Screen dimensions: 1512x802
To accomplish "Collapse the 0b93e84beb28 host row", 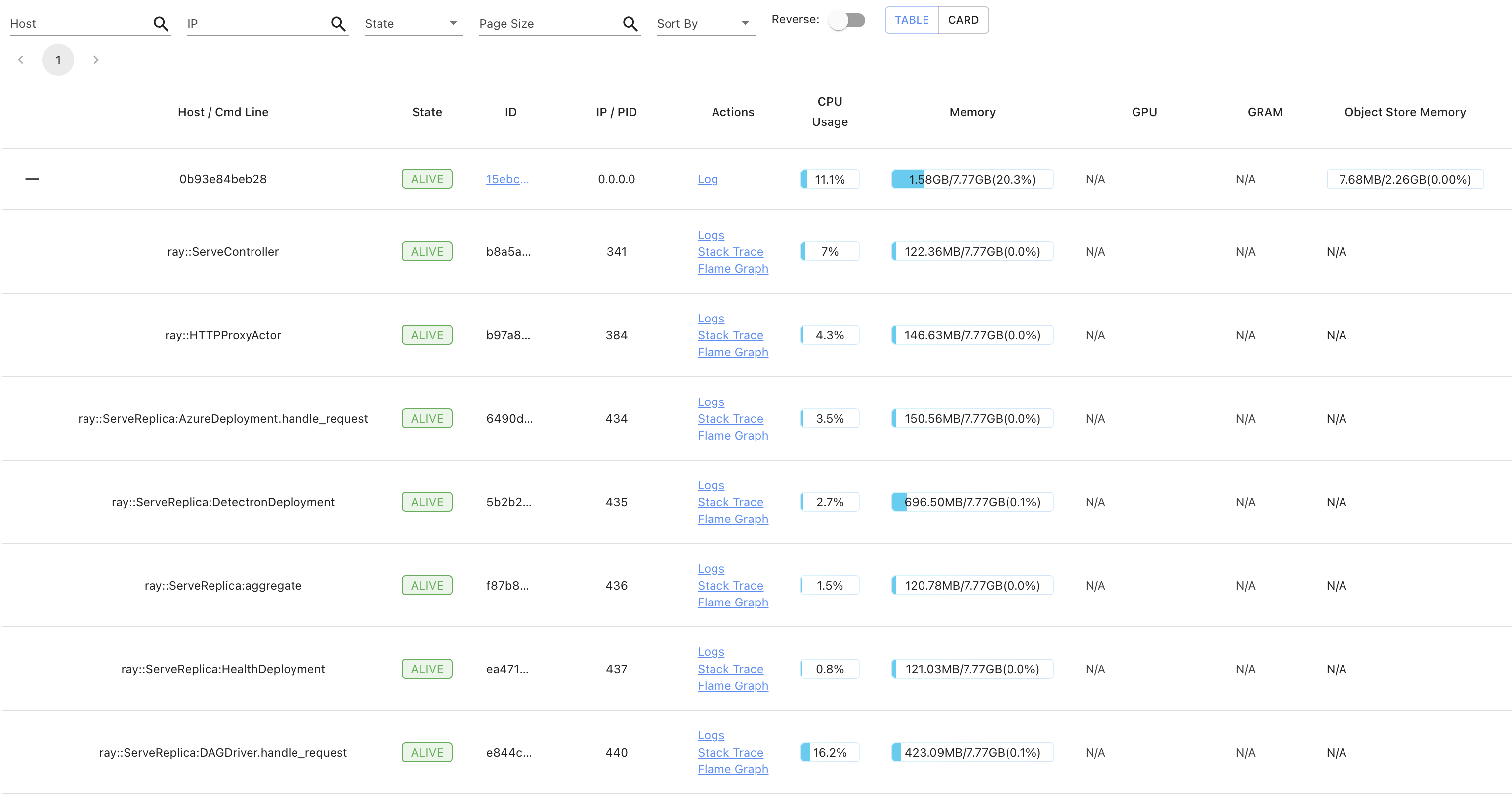I will 32,179.
